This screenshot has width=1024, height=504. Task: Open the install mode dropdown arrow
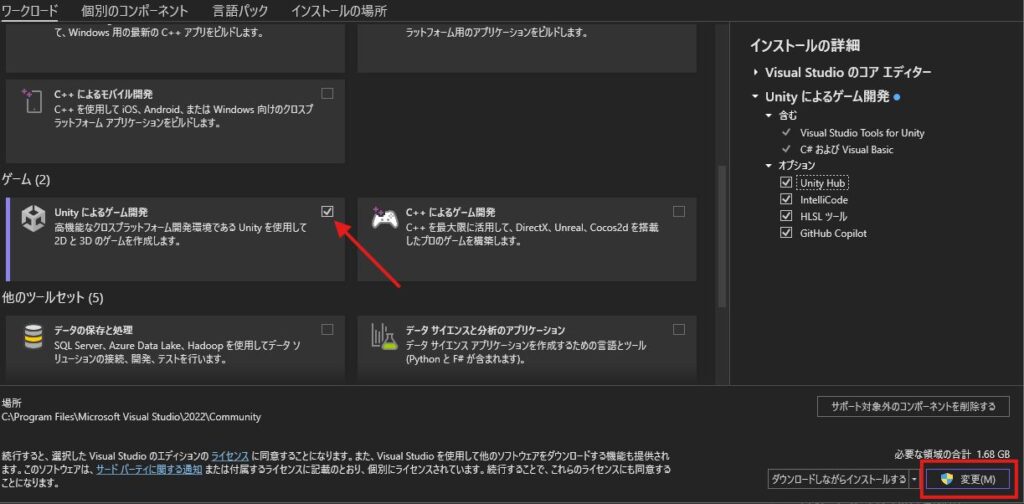click(x=914, y=479)
